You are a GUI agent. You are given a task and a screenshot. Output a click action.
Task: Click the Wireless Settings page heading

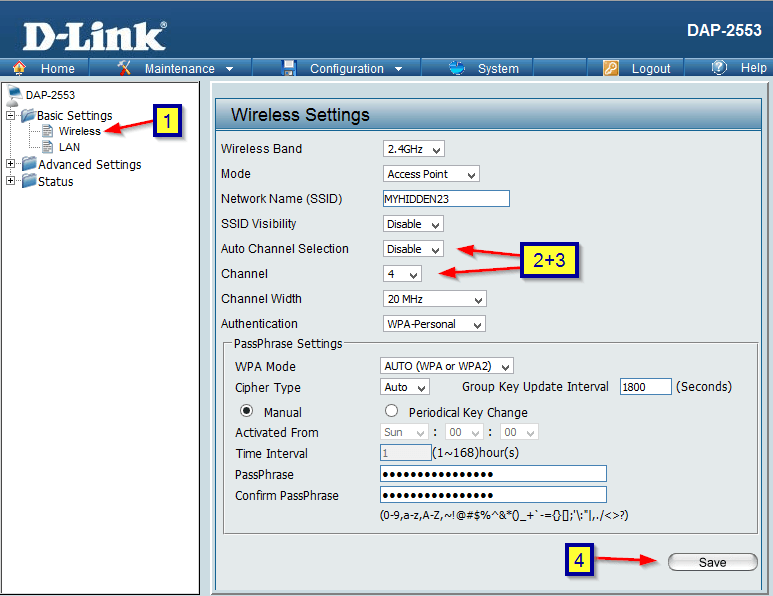pos(300,115)
